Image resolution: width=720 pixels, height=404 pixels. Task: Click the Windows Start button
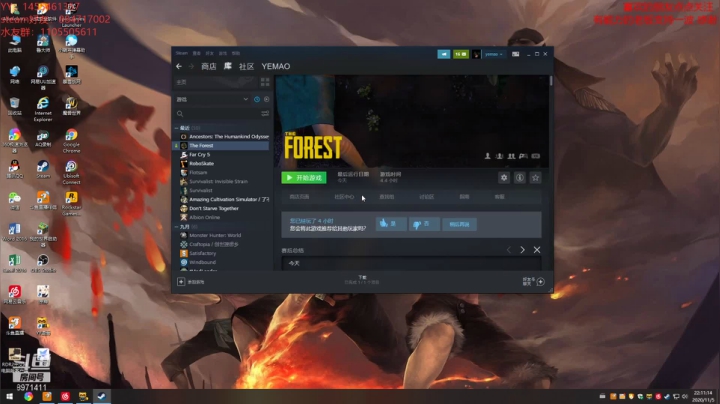click(9, 396)
